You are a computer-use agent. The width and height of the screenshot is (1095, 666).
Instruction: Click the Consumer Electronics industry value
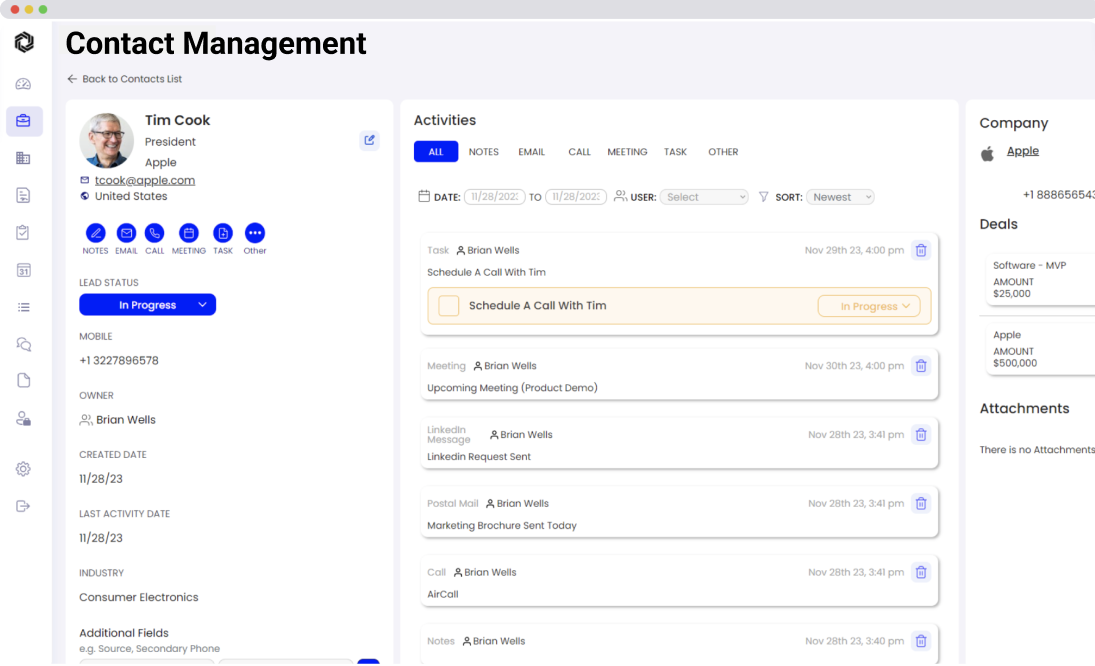pyautogui.click(x=138, y=598)
